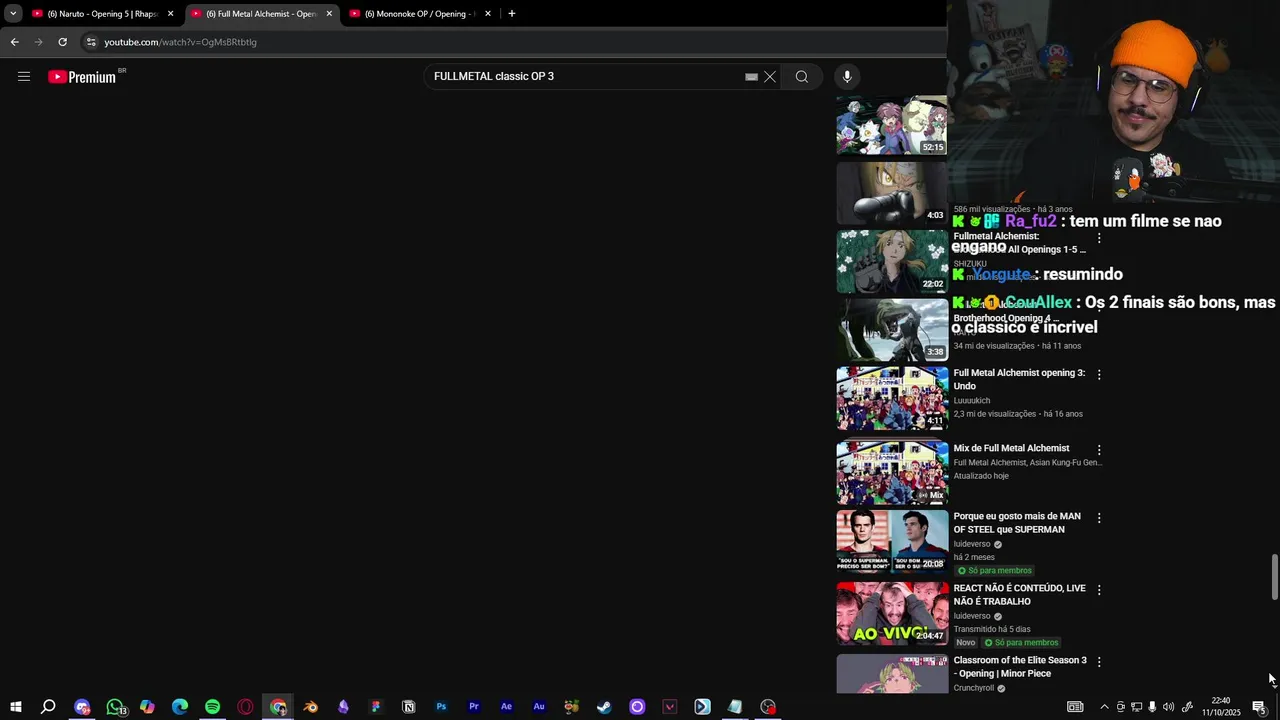Open Premiere Pro from the taskbar
1280x720 pixels.
[474, 707]
